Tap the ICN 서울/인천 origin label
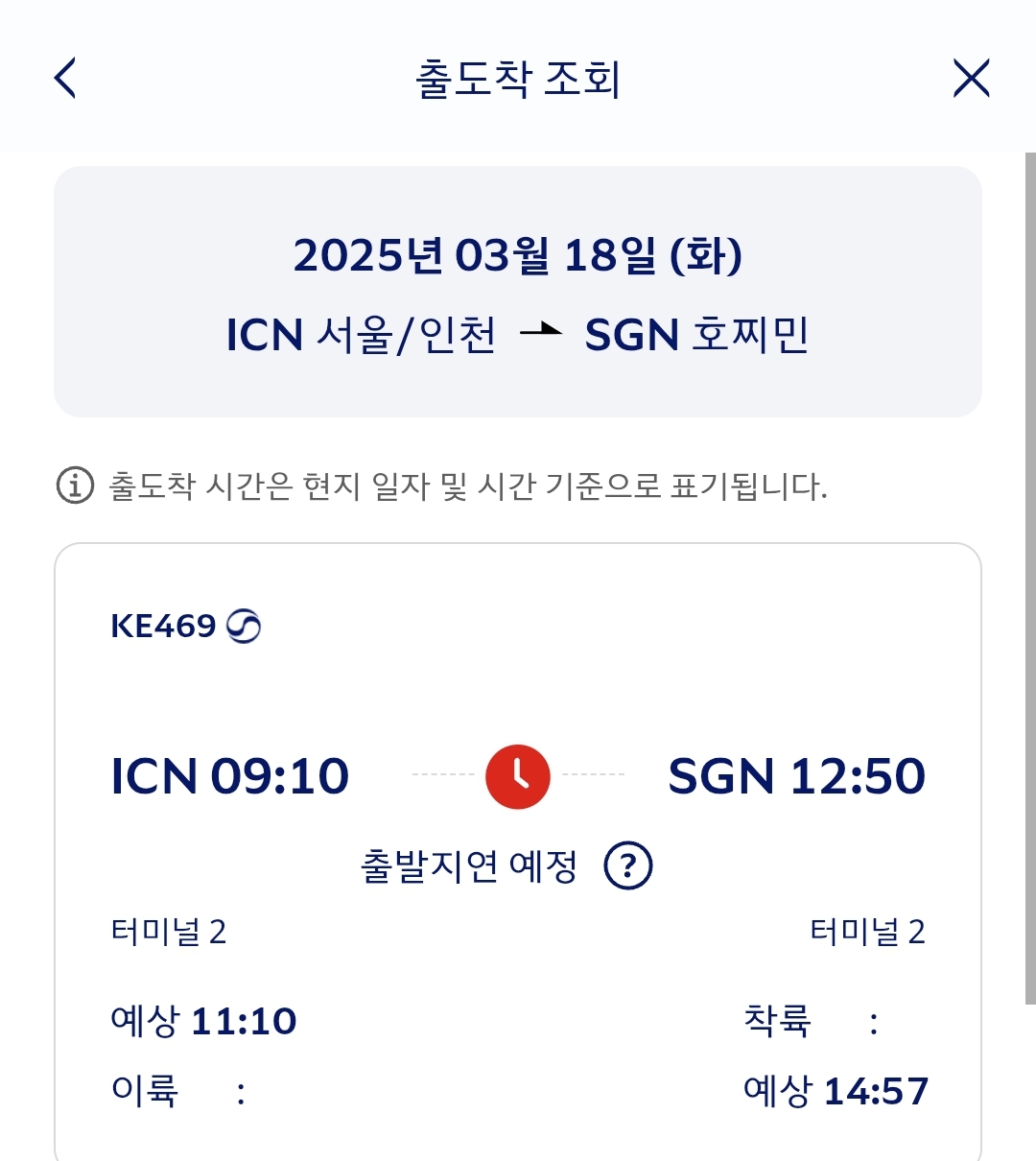Image resolution: width=1036 pixels, height=1161 pixels. (x=361, y=335)
